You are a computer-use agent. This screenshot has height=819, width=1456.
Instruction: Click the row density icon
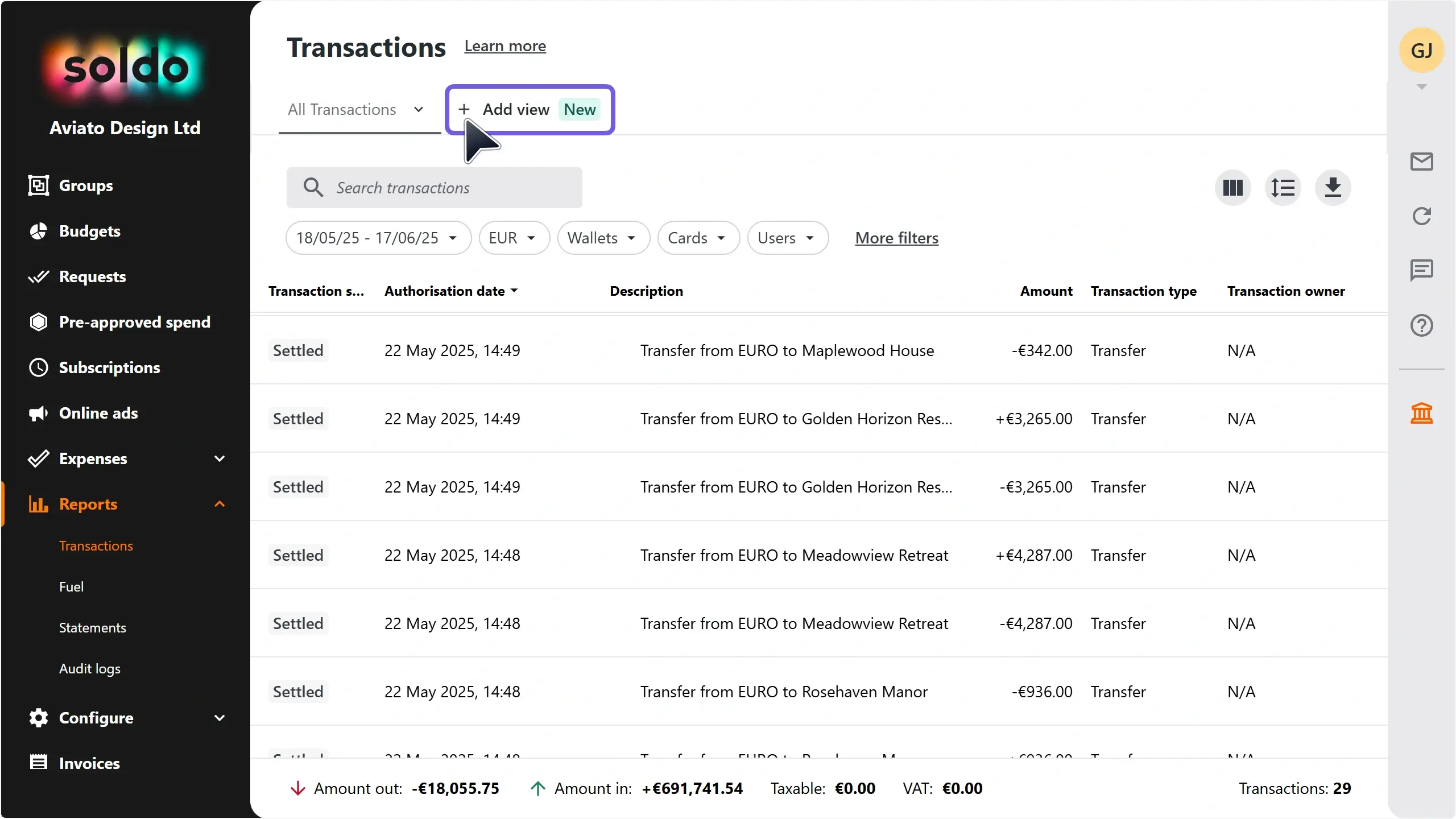coord(1283,188)
